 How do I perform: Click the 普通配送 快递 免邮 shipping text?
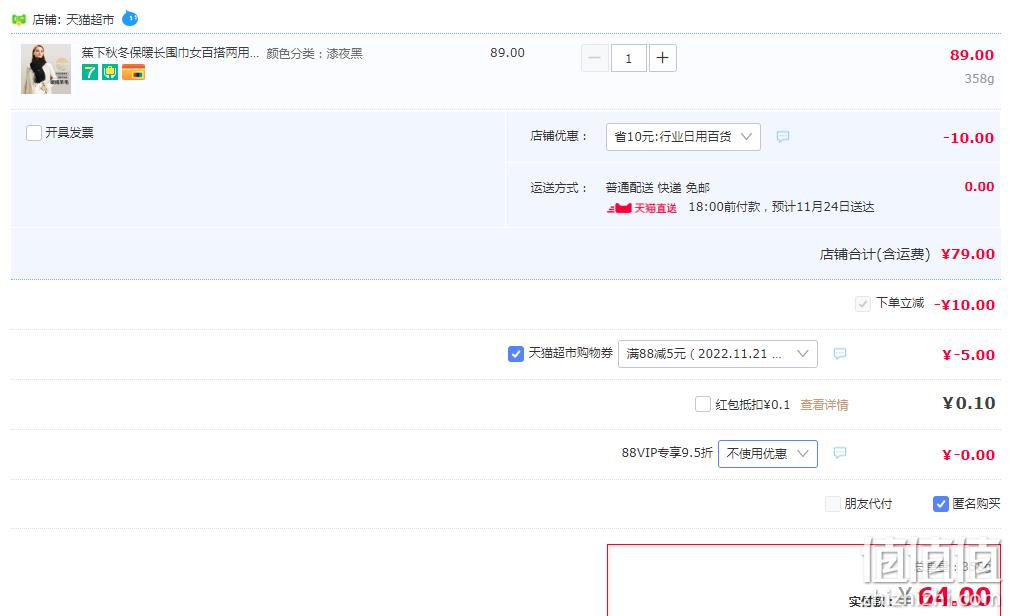(x=658, y=188)
